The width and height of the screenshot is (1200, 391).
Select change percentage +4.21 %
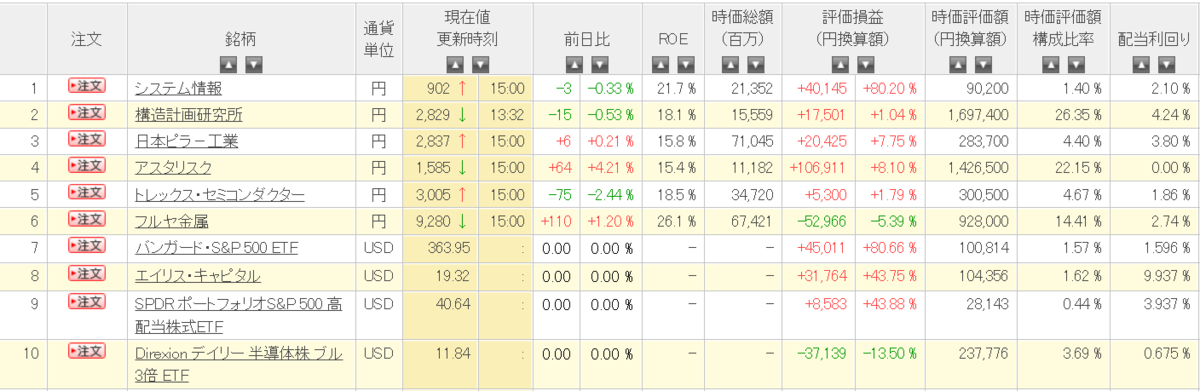click(x=612, y=168)
